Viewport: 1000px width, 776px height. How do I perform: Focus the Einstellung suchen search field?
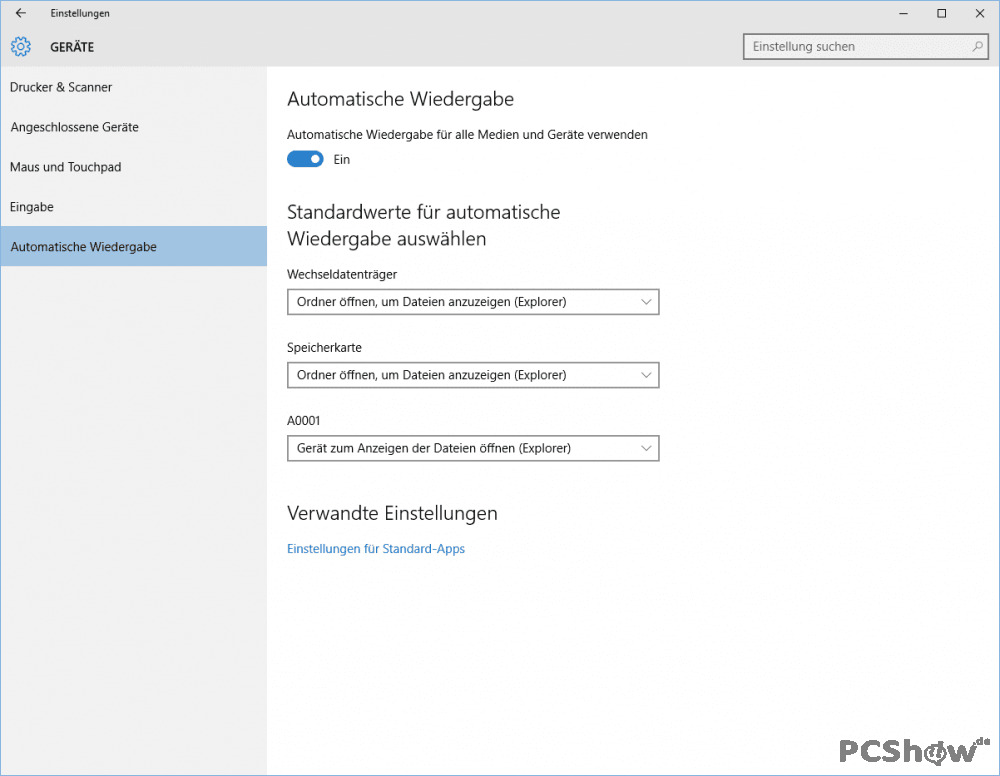(x=865, y=47)
